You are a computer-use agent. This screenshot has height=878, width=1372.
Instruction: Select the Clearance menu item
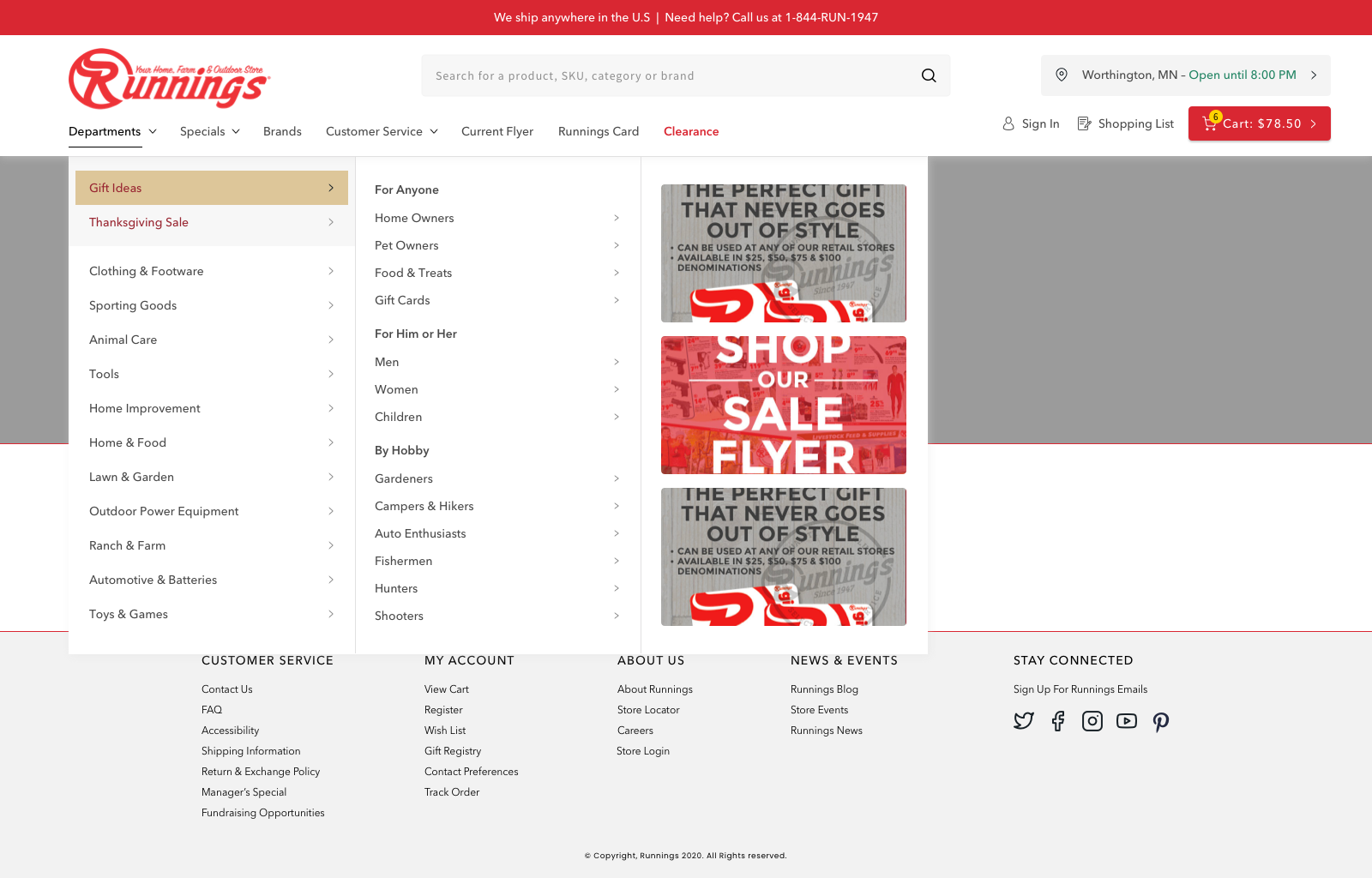tap(691, 131)
